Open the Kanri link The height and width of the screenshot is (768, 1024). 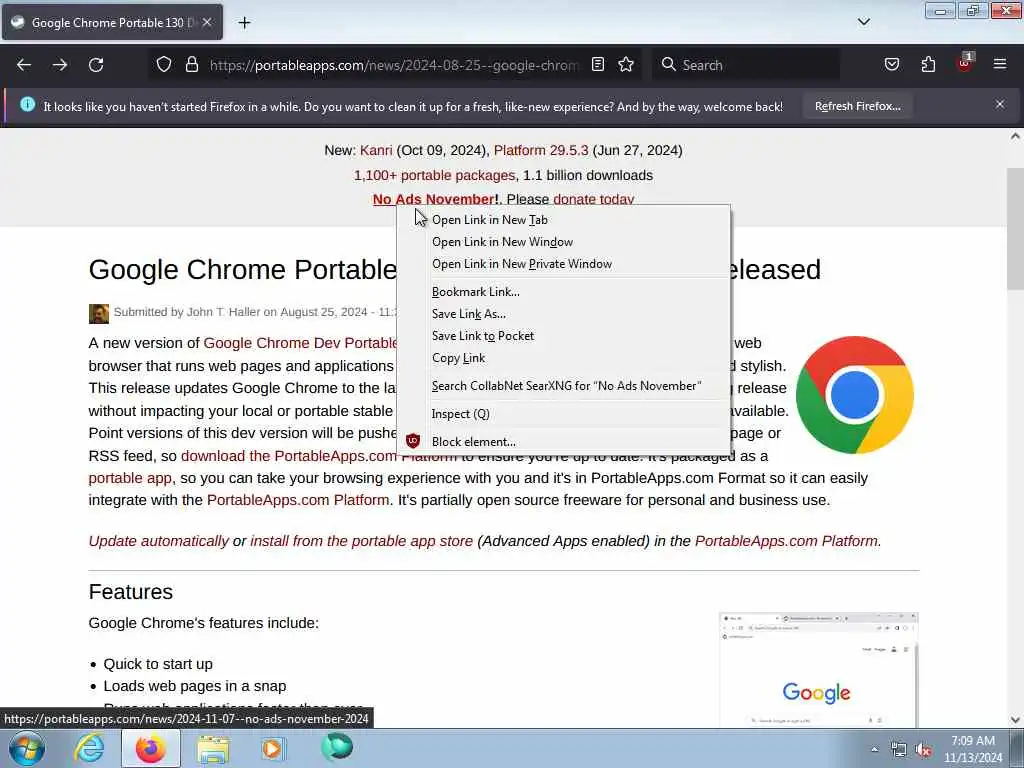click(376, 151)
